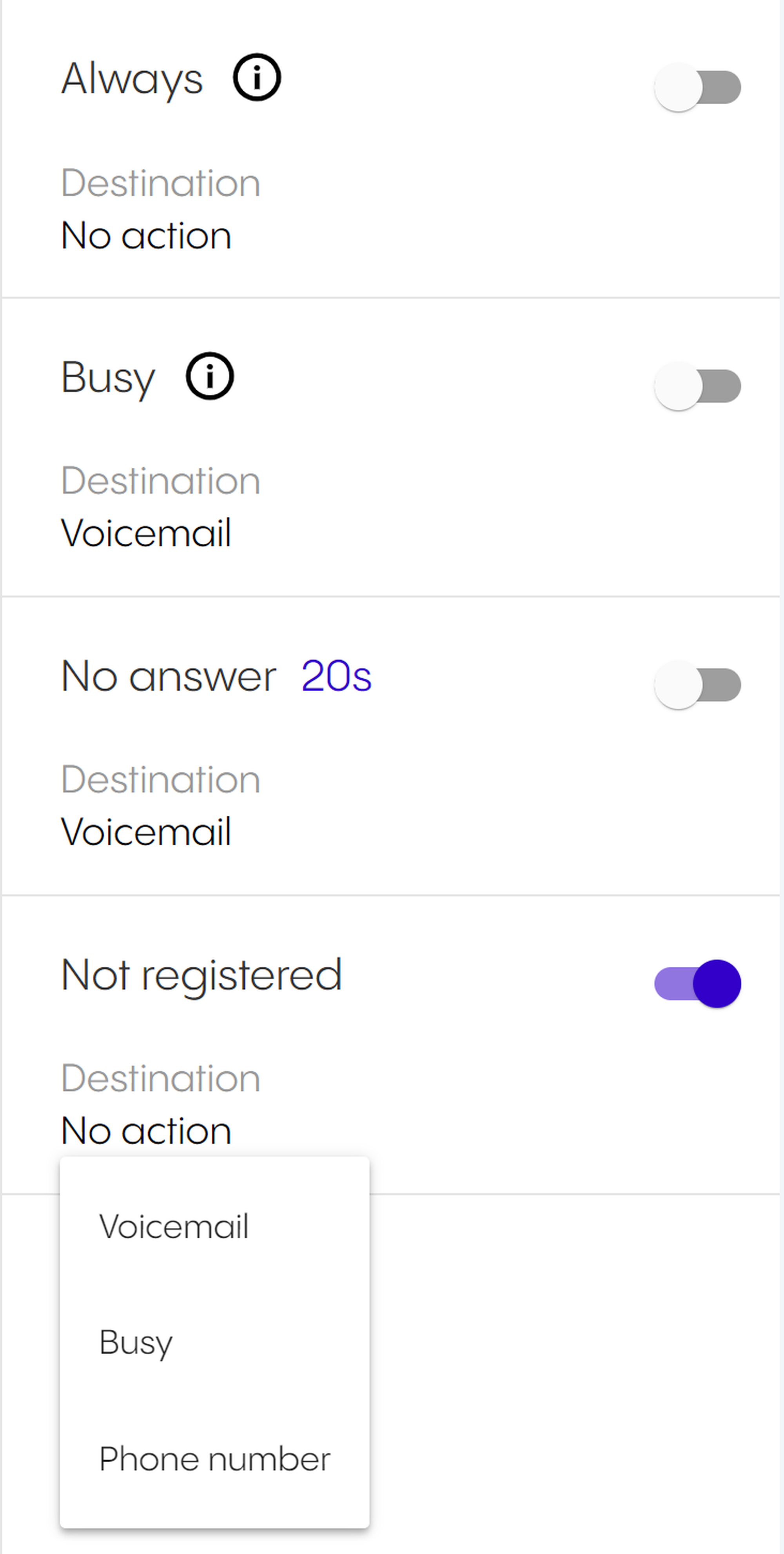Open No answer destination Voicemail dropdown
Viewport: 784px width, 1554px height.
click(x=147, y=832)
